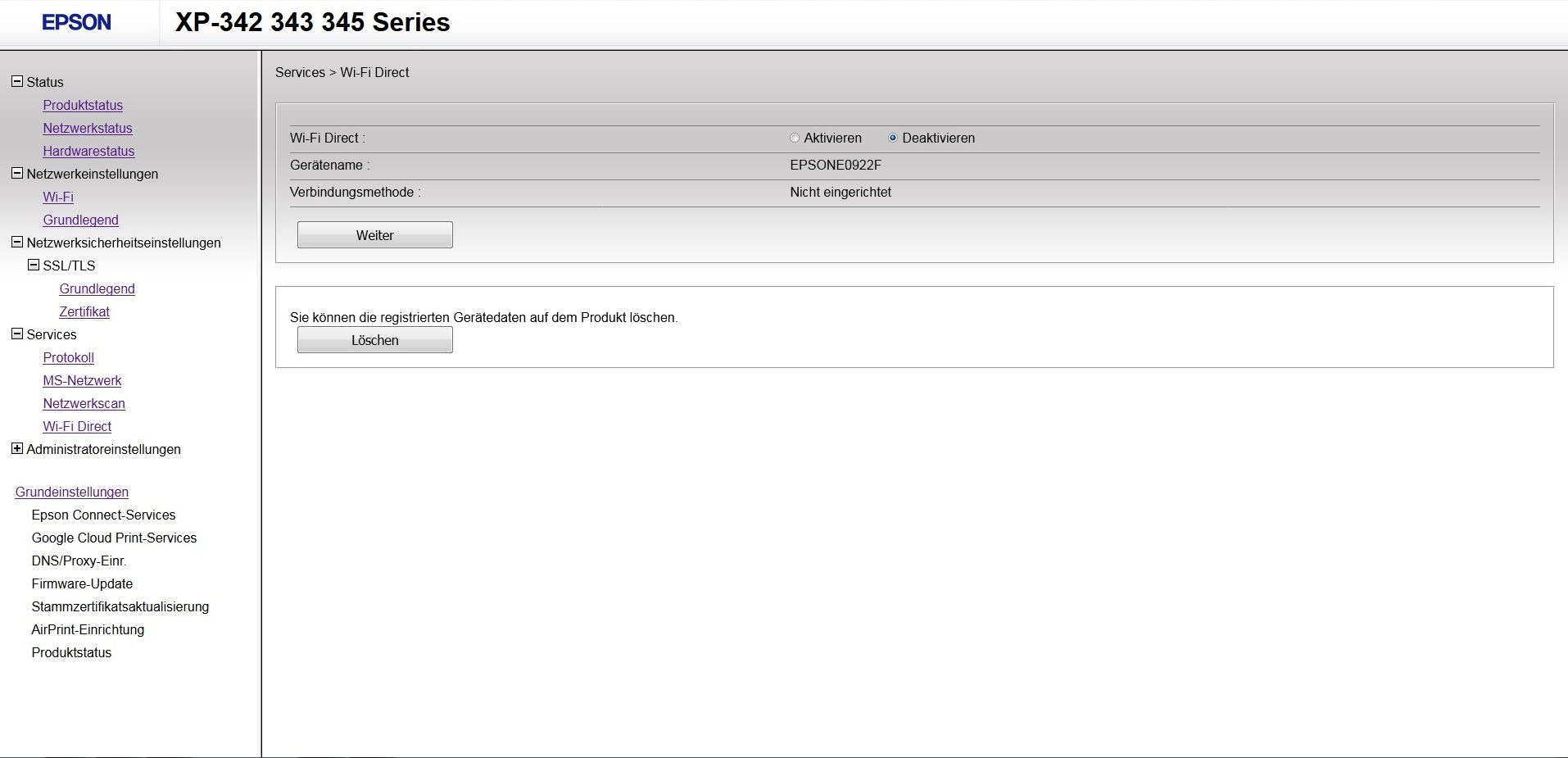
Task: Click the 'Wi-Fi Direct :' row label
Action: click(x=328, y=138)
